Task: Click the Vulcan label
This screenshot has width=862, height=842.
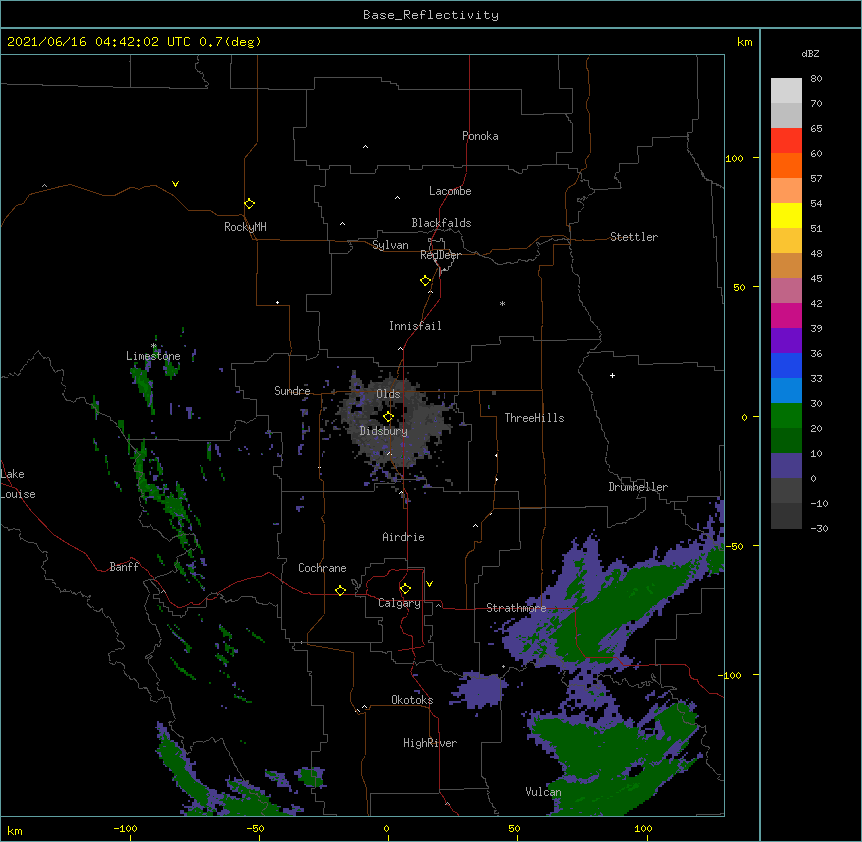Action: [543, 792]
